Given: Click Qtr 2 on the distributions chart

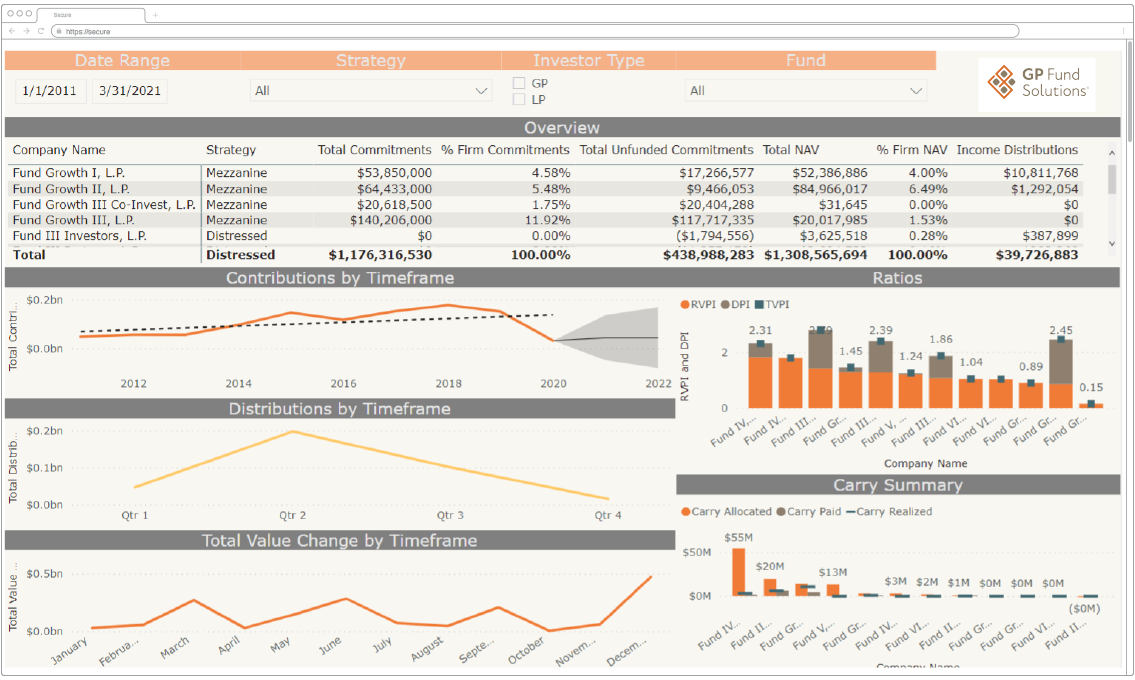Looking at the screenshot, I should click(x=292, y=516).
